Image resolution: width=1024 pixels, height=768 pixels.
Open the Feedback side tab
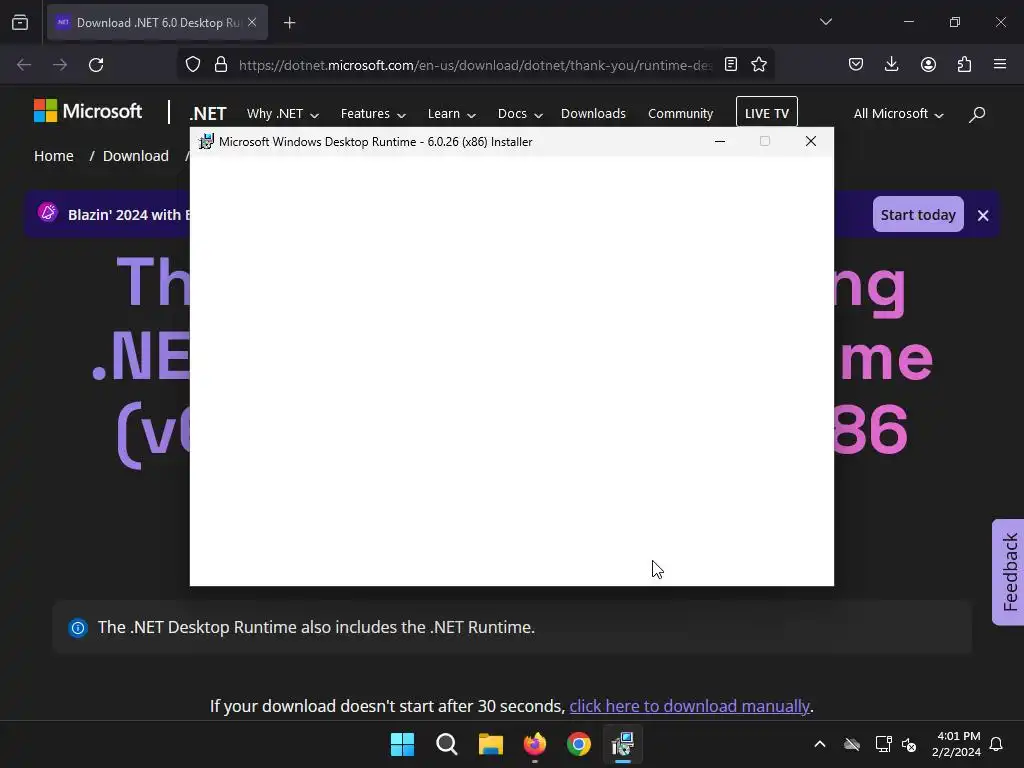[x=1008, y=572]
